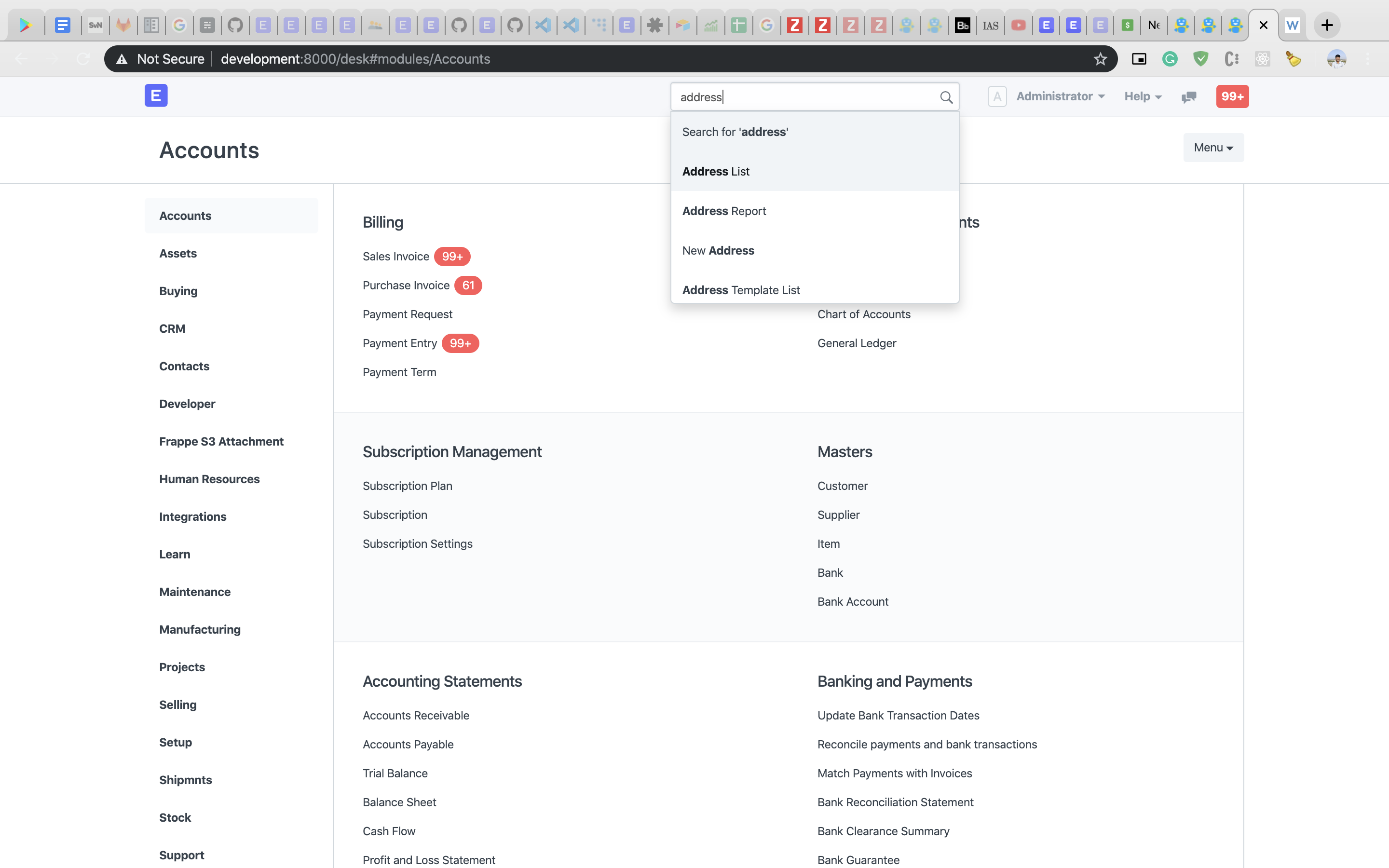The height and width of the screenshot is (868, 1389).
Task: Select Buying in module sidebar
Action: [231, 291]
